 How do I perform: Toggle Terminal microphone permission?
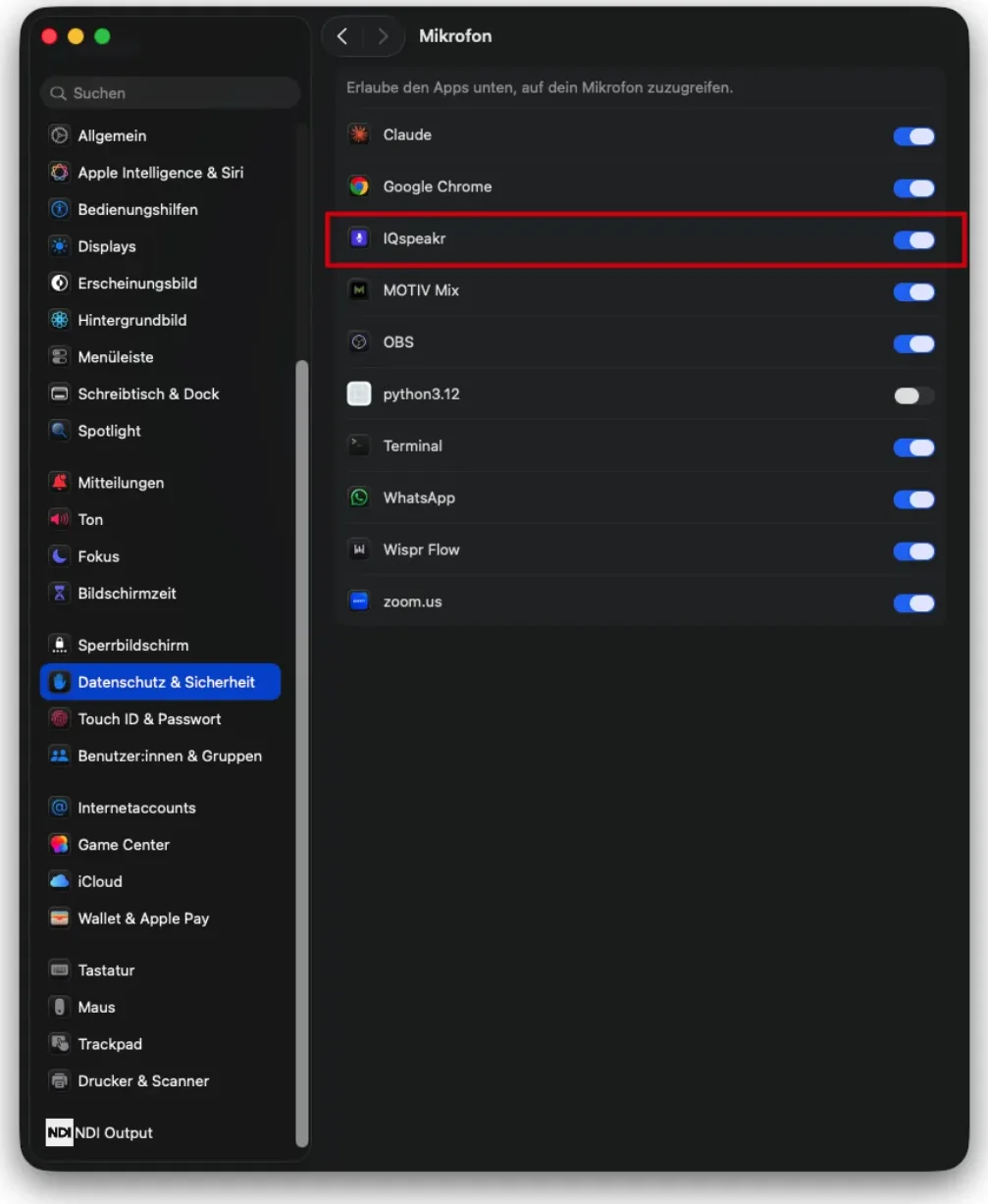(913, 447)
